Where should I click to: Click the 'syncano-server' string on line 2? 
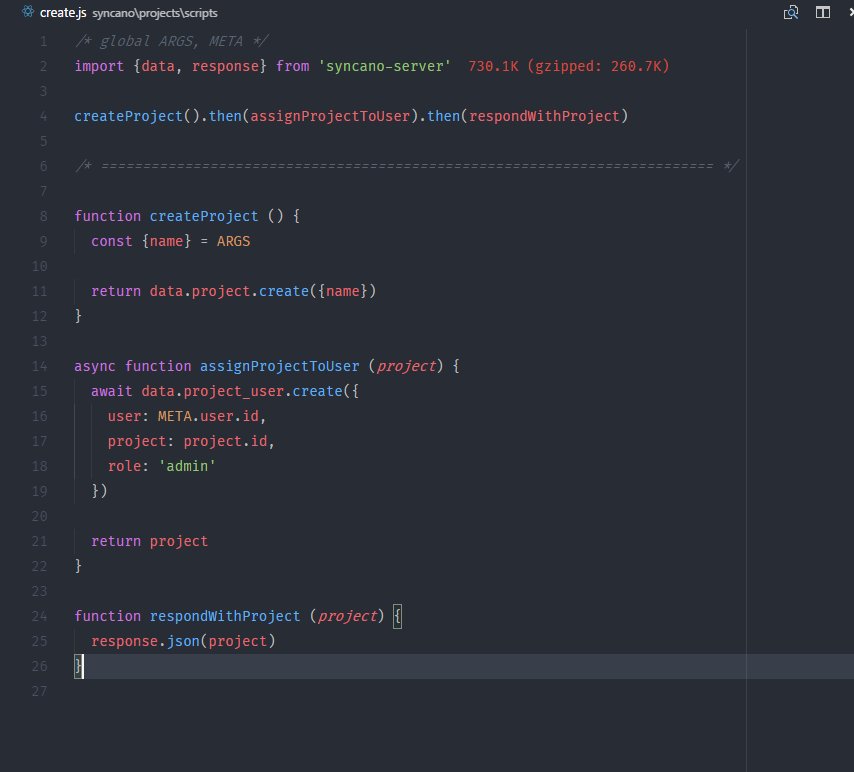385,66
